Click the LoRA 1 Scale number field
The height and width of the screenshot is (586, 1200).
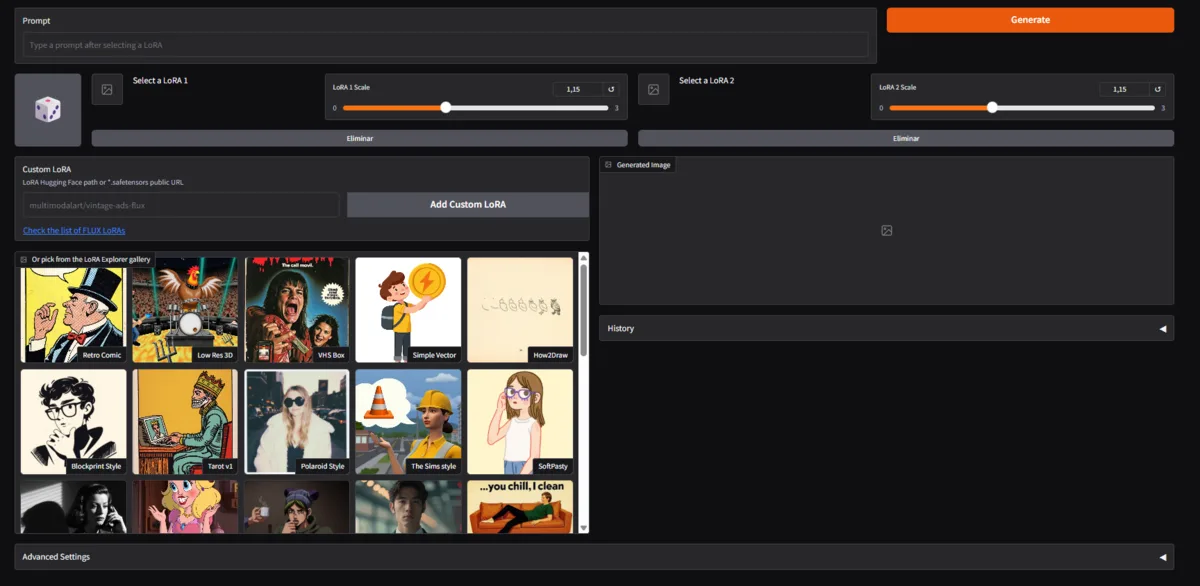coord(577,89)
